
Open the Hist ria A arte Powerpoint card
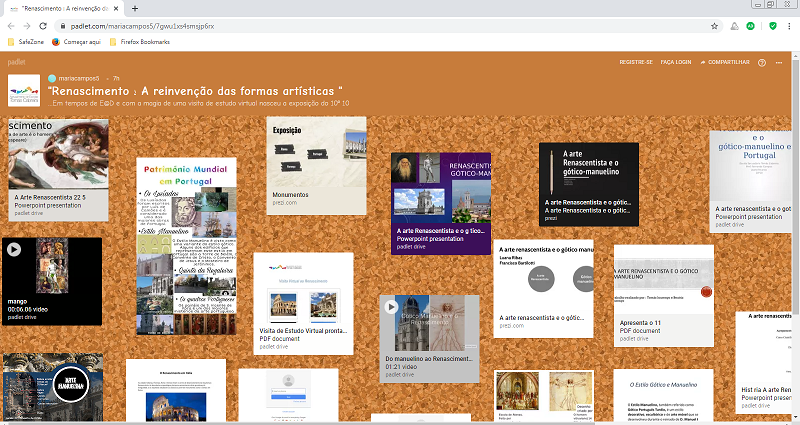point(763,362)
